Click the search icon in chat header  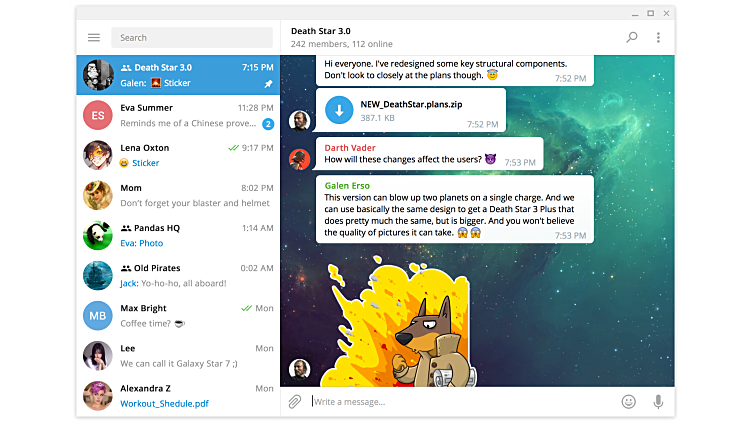[x=631, y=38]
